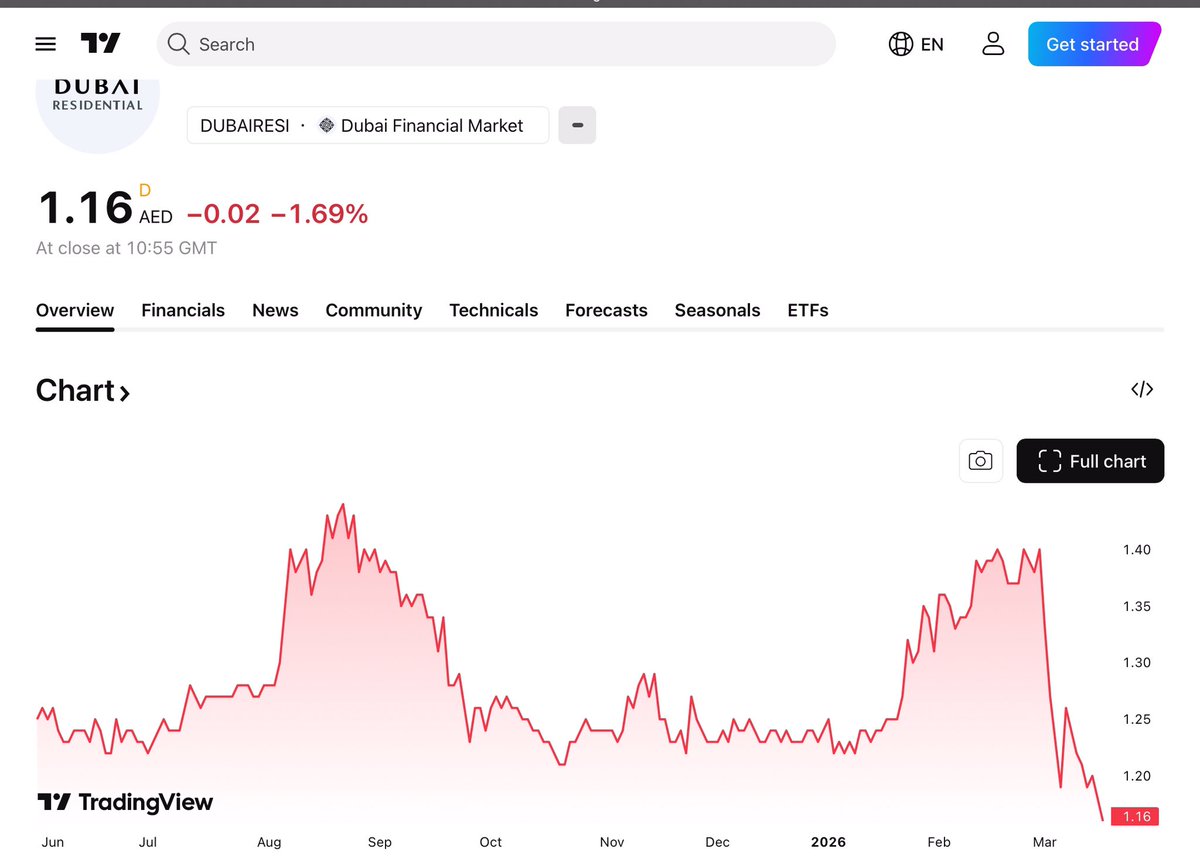
Task: Click the 1.25 price axis label
Action: (1137, 719)
